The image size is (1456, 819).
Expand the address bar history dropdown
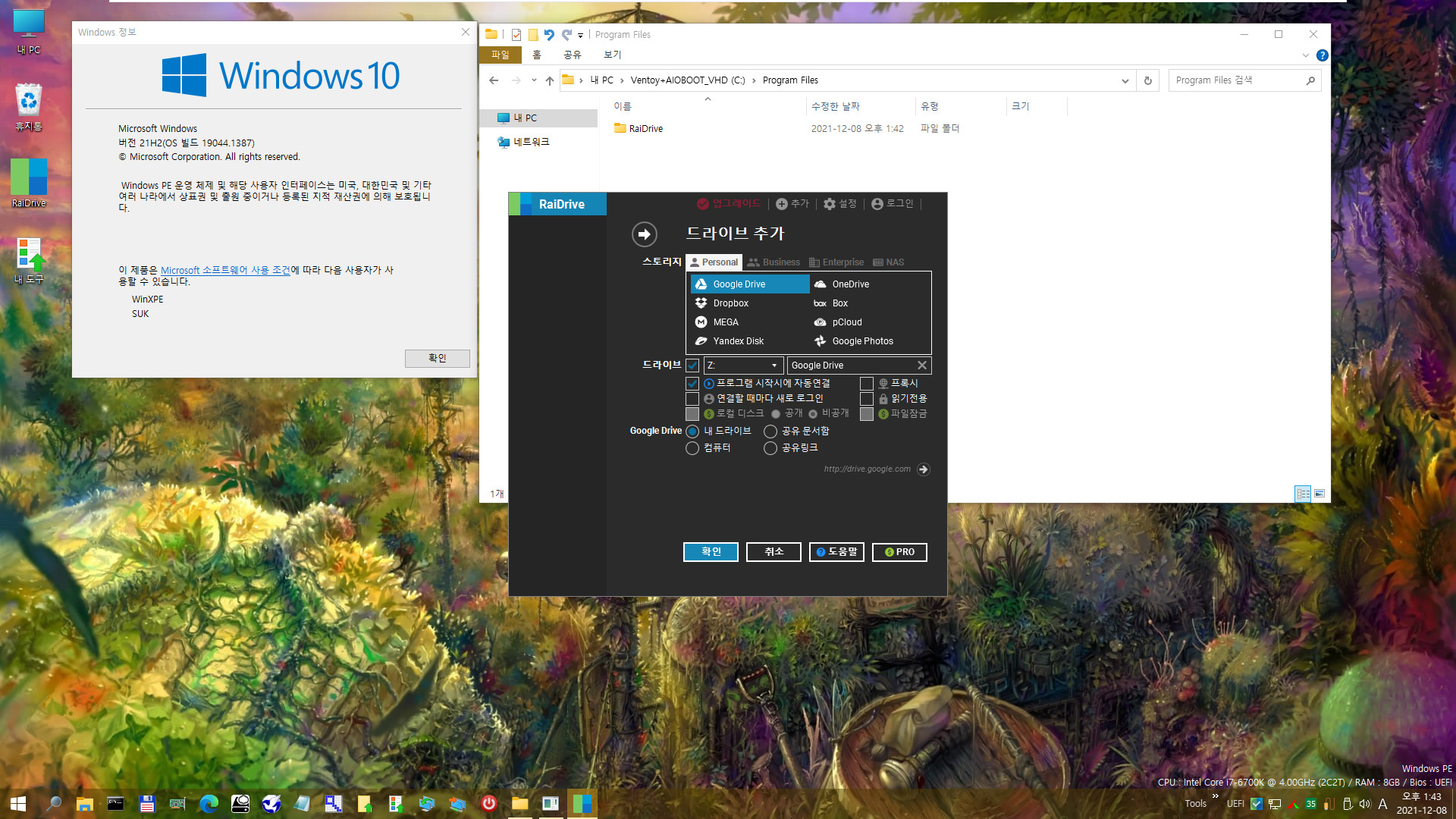1125,80
